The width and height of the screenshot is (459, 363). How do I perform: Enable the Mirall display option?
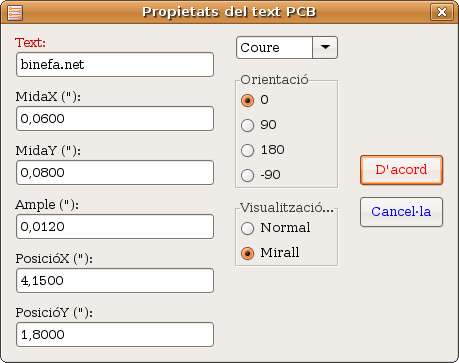247,253
